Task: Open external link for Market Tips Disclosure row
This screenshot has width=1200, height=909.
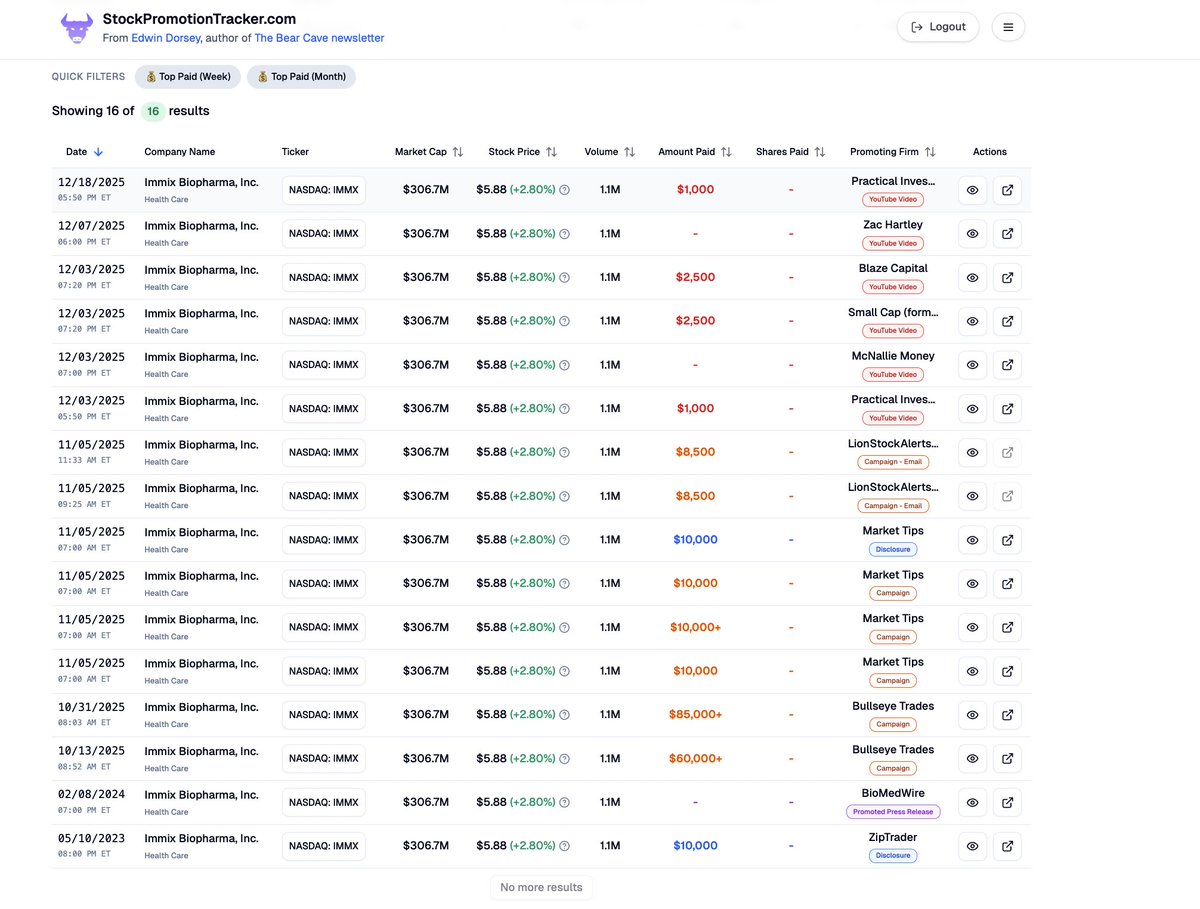Action: coord(1008,540)
